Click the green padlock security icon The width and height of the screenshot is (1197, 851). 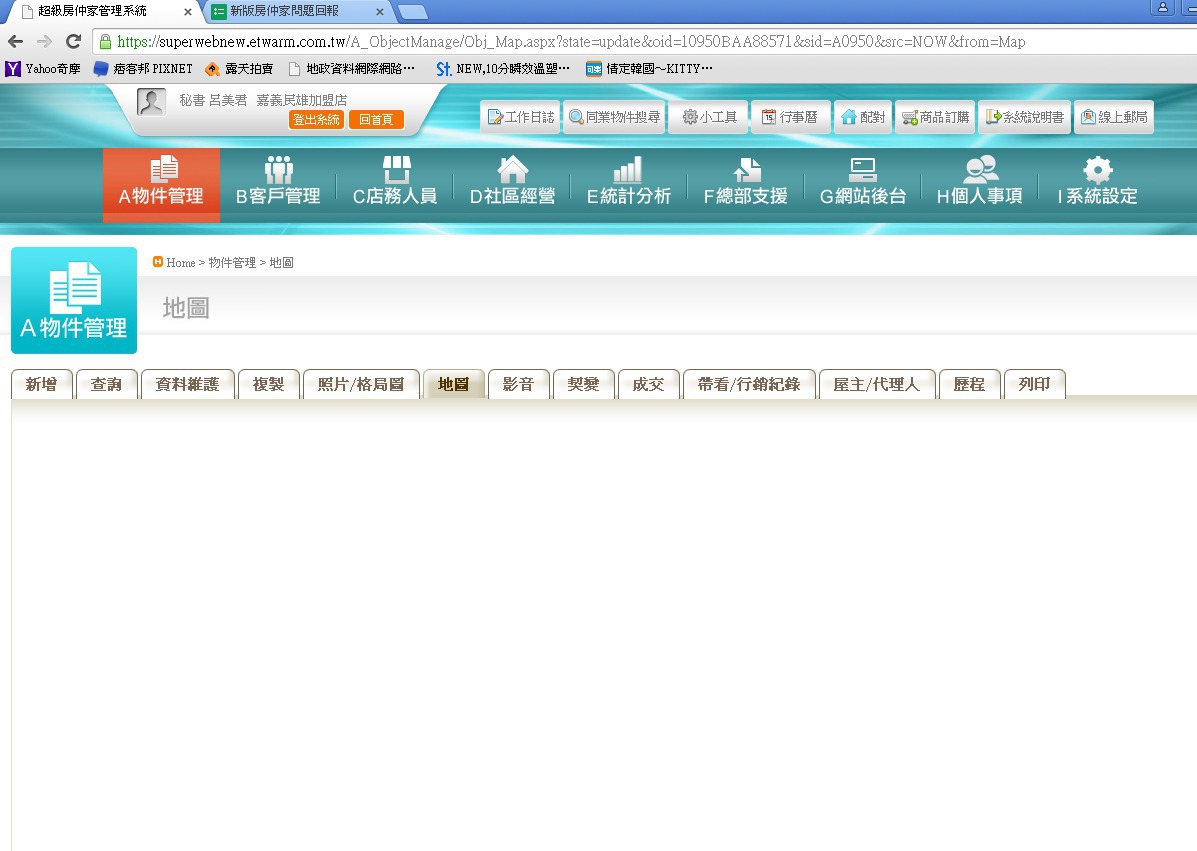pyautogui.click(x=105, y=42)
